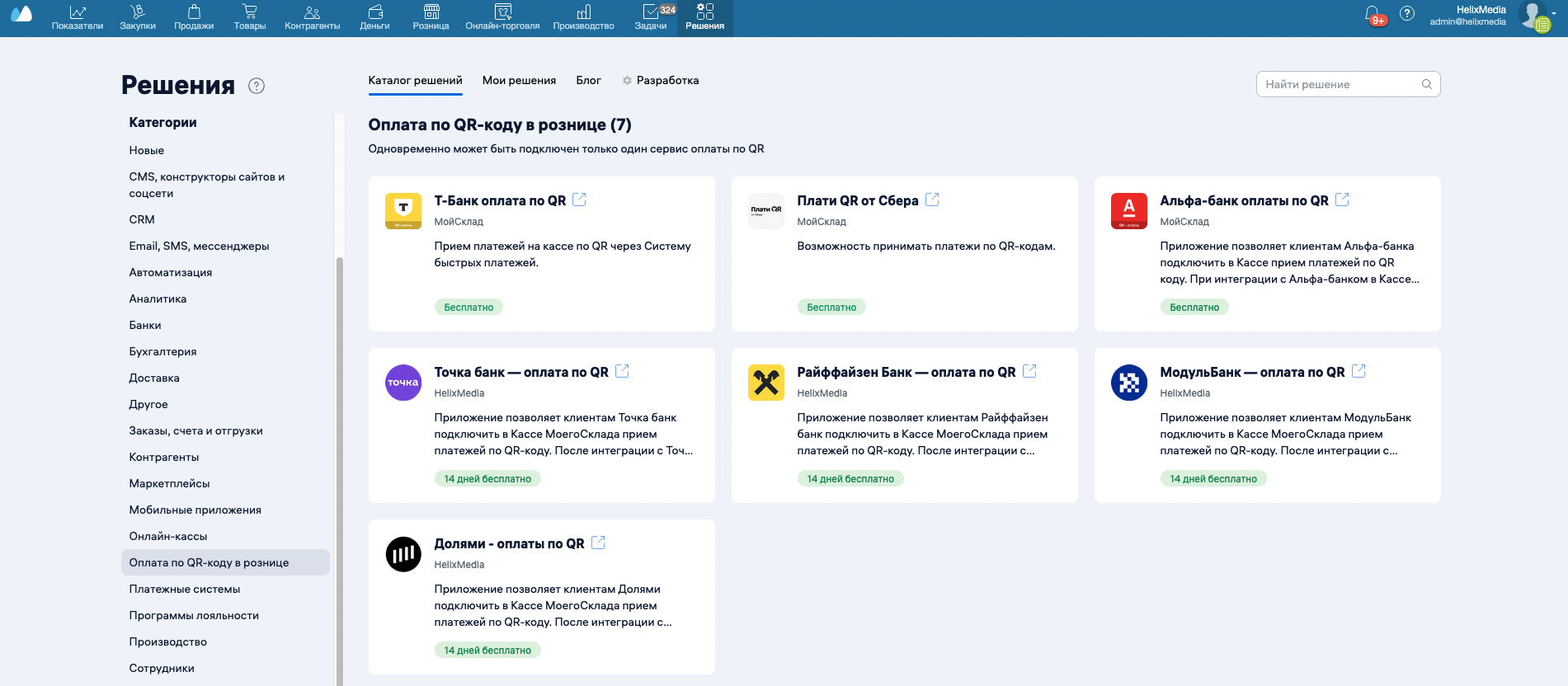Select Оплата по QR-коду в рознице category
The image size is (1568, 686).
[x=225, y=562]
